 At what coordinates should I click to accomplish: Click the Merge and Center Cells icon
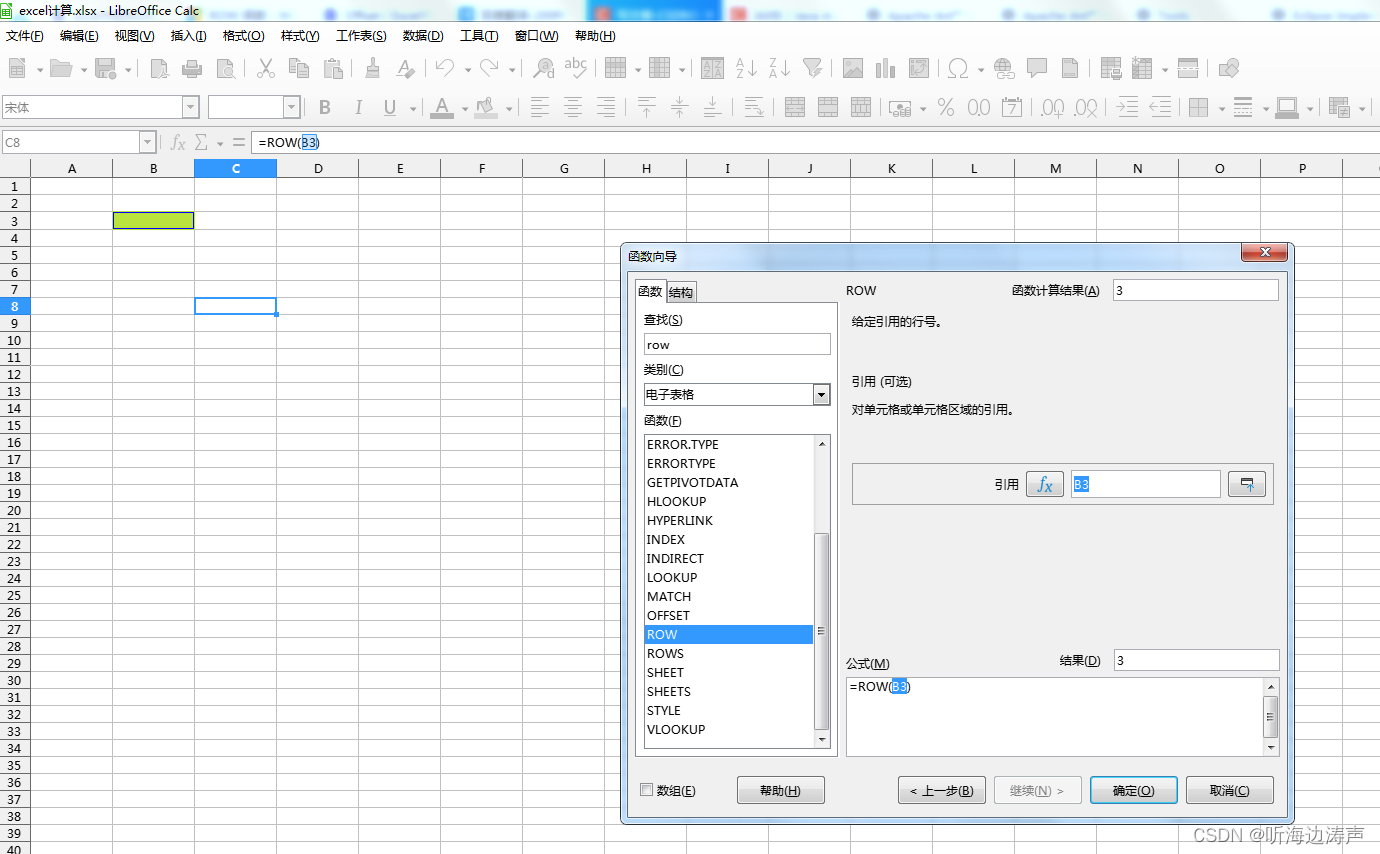[x=795, y=107]
